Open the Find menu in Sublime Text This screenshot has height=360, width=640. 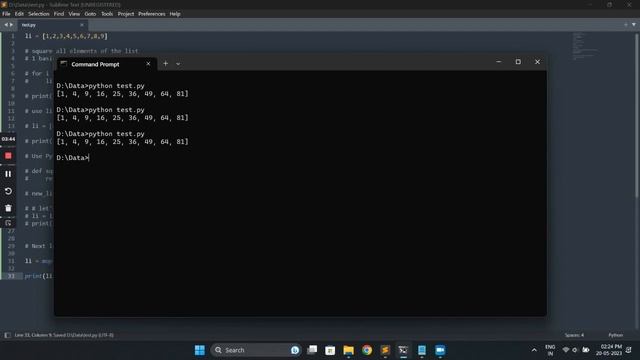(59, 14)
